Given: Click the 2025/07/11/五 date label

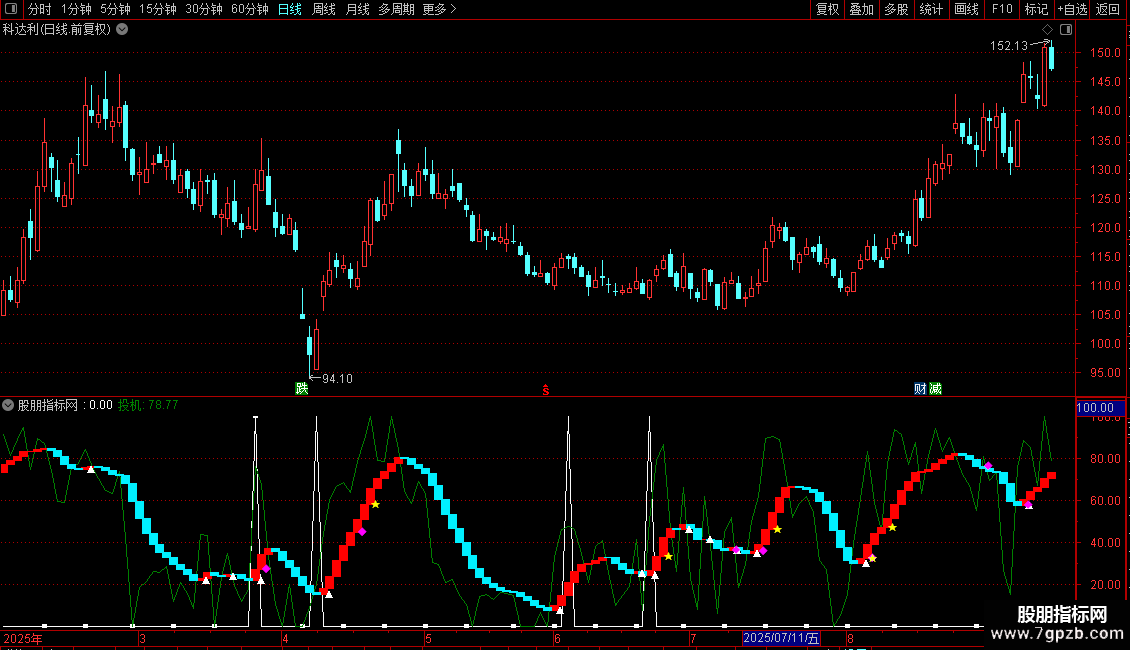Looking at the screenshot, I should (781, 638).
